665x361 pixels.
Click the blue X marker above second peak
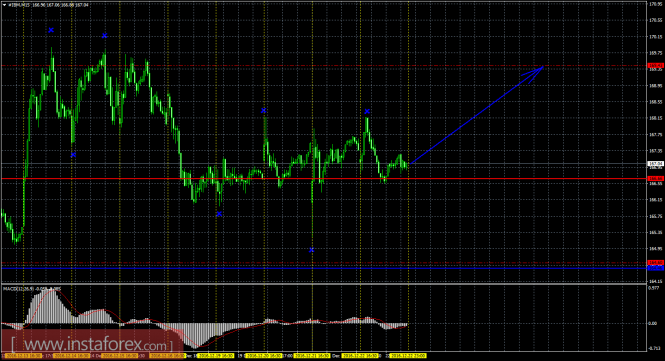tap(105, 36)
